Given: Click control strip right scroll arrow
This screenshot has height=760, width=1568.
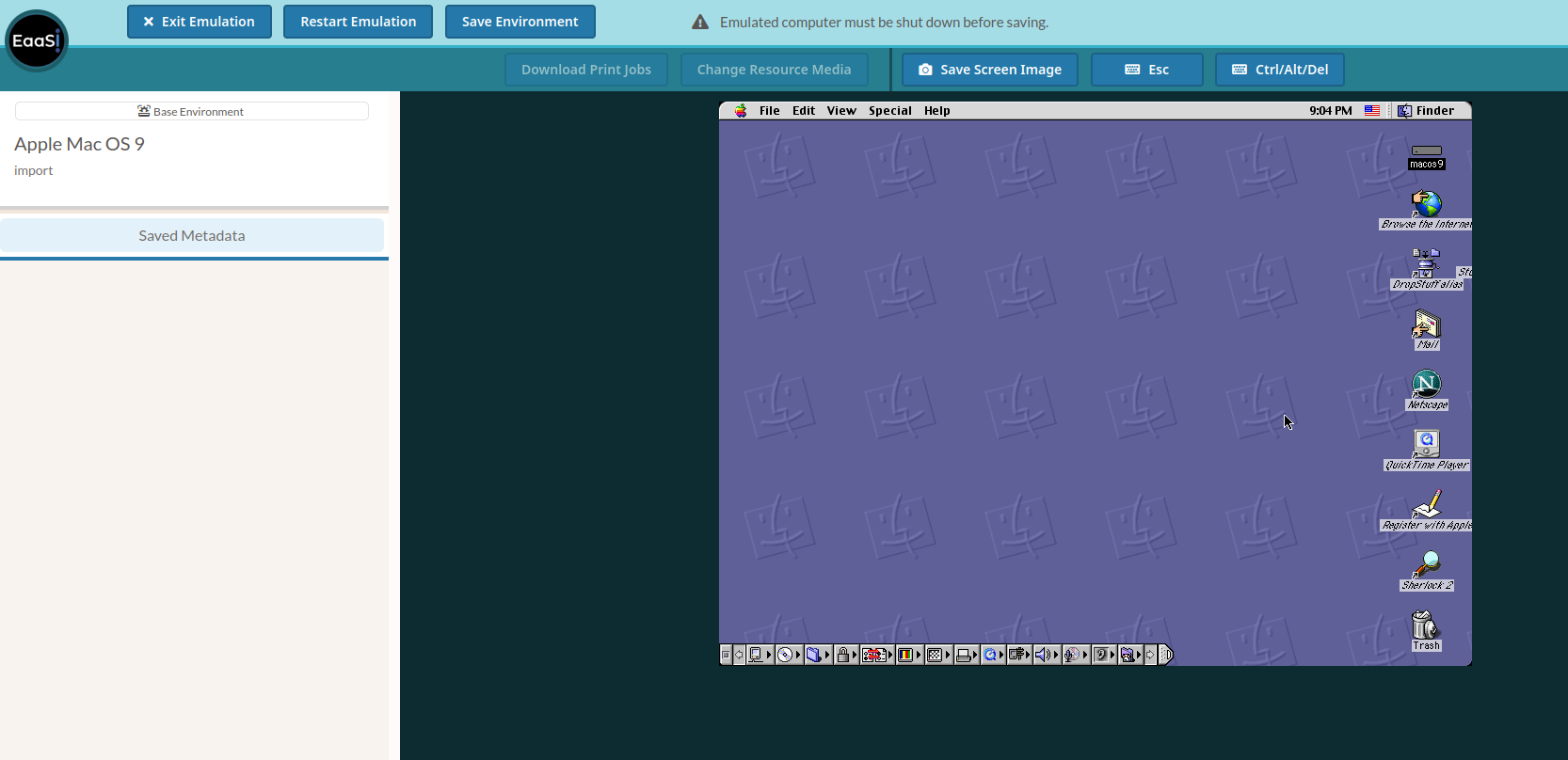Looking at the screenshot, I should click(x=1149, y=655).
